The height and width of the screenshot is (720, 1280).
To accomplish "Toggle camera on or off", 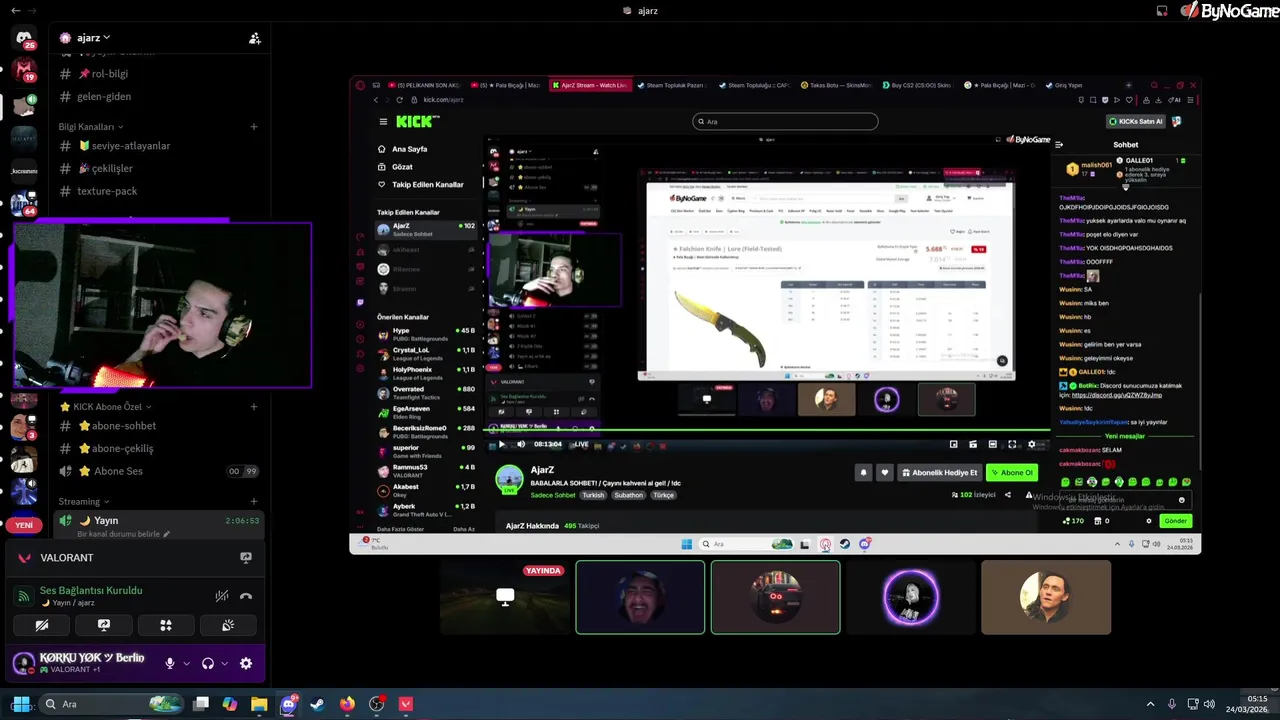I will [42, 625].
